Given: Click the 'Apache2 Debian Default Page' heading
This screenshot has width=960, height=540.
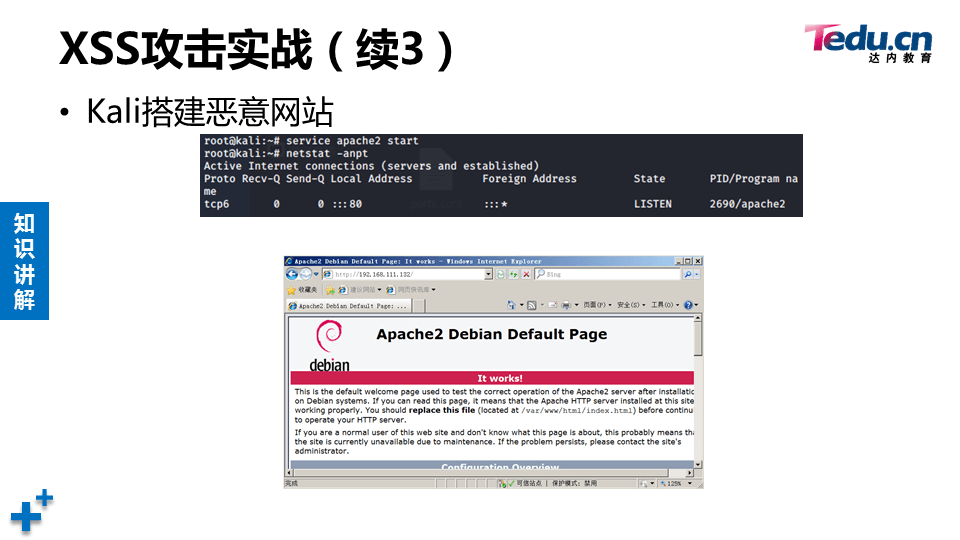Looking at the screenshot, I should (x=492, y=334).
